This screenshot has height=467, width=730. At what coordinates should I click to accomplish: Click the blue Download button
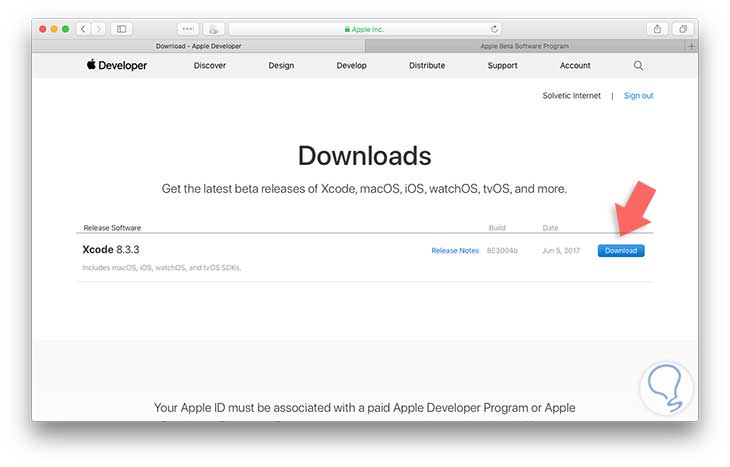click(x=621, y=250)
